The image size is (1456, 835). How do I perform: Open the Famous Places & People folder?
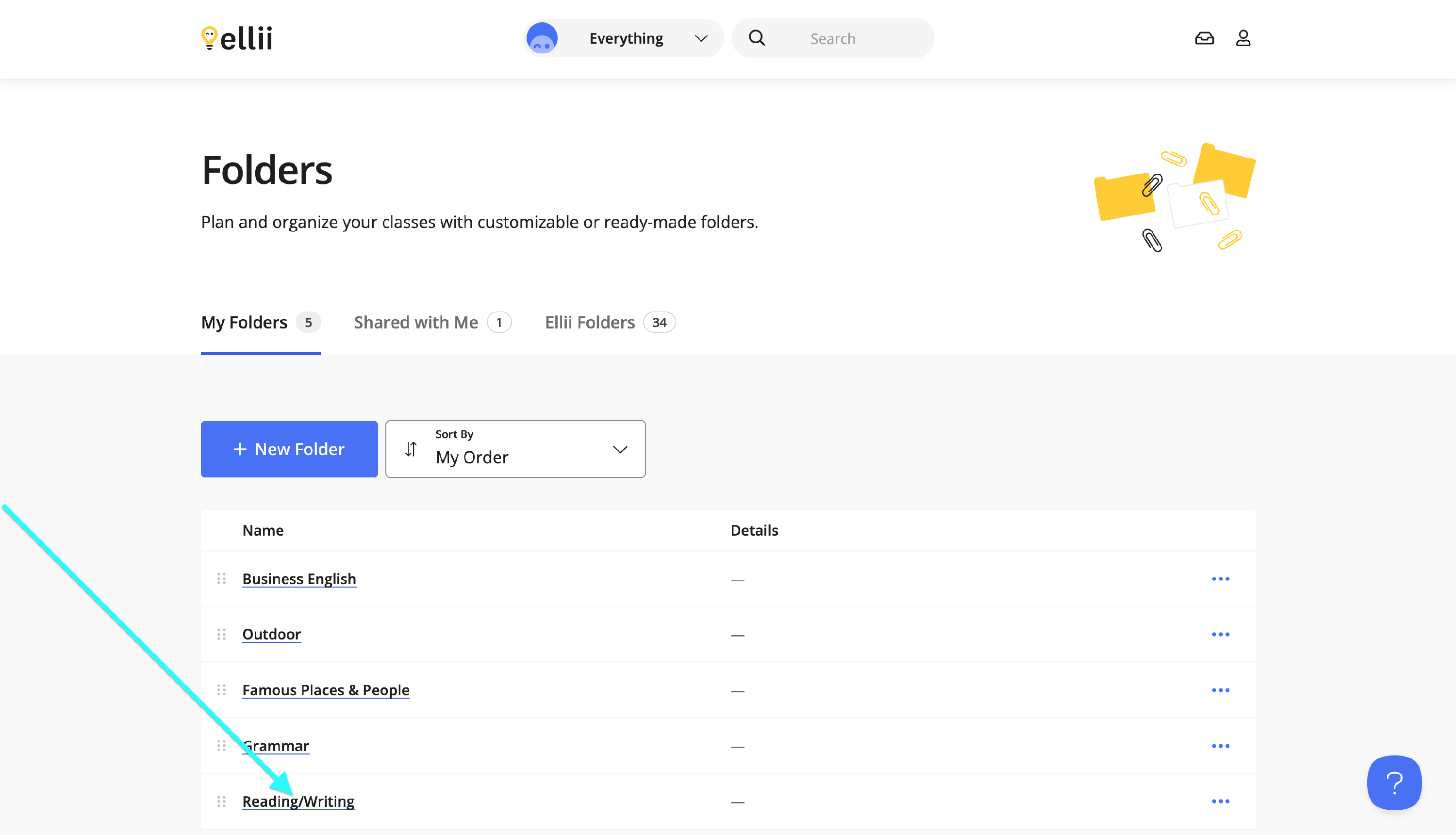click(x=325, y=690)
